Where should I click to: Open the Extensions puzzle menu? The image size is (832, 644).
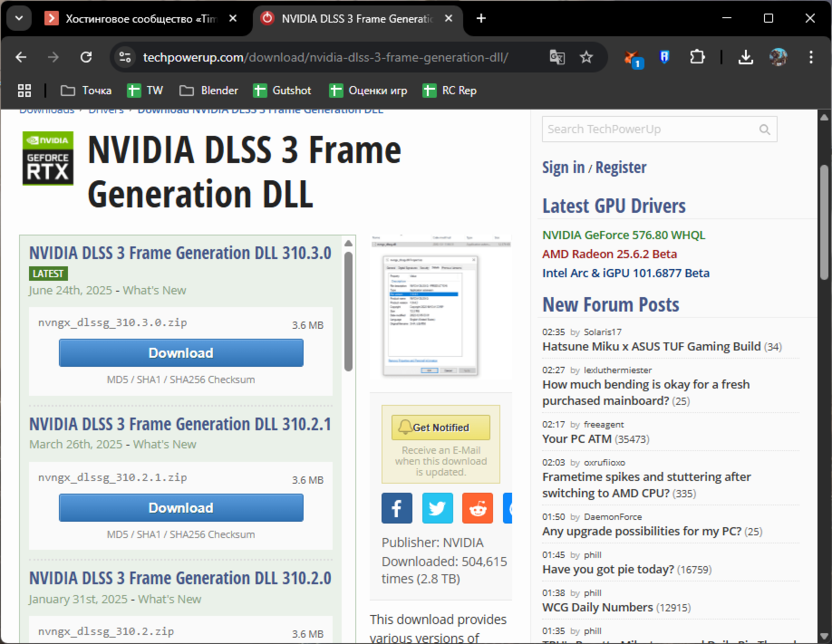[x=697, y=57]
